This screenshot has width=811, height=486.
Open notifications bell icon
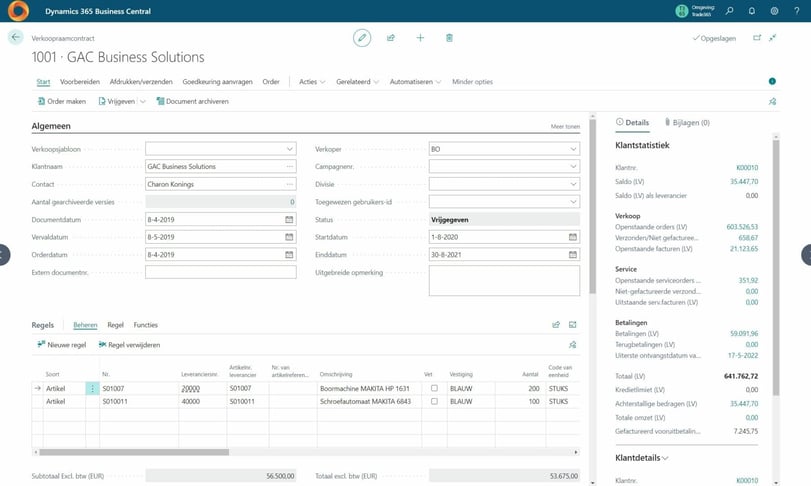[x=752, y=10]
